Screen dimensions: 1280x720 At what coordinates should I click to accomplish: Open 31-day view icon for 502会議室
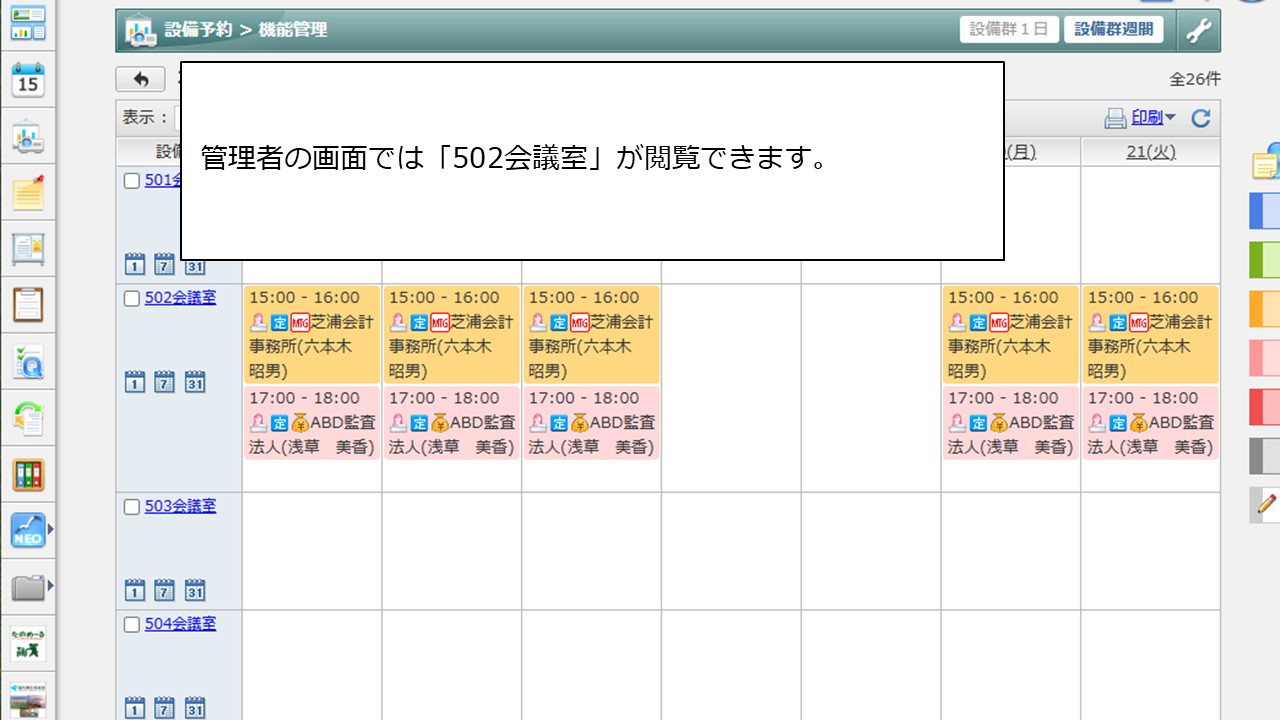pos(195,382)
